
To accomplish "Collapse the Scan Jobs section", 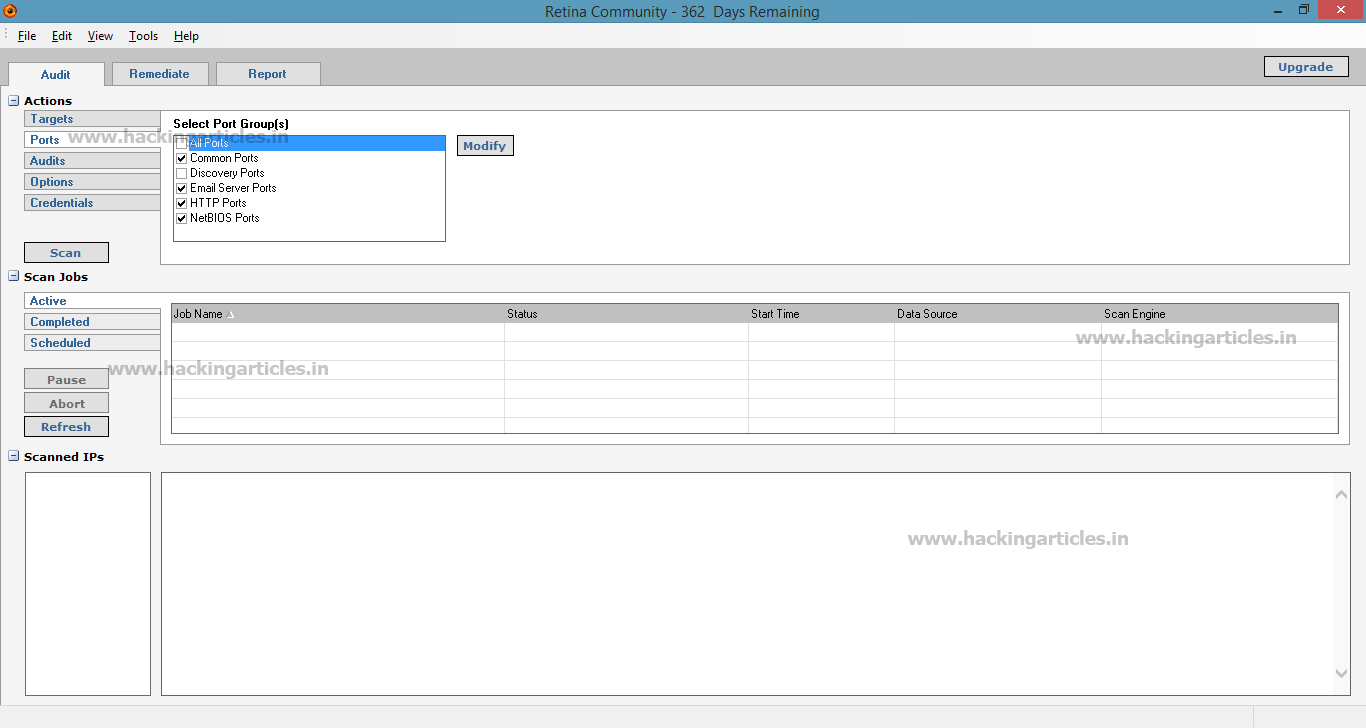I will point(14,277).
